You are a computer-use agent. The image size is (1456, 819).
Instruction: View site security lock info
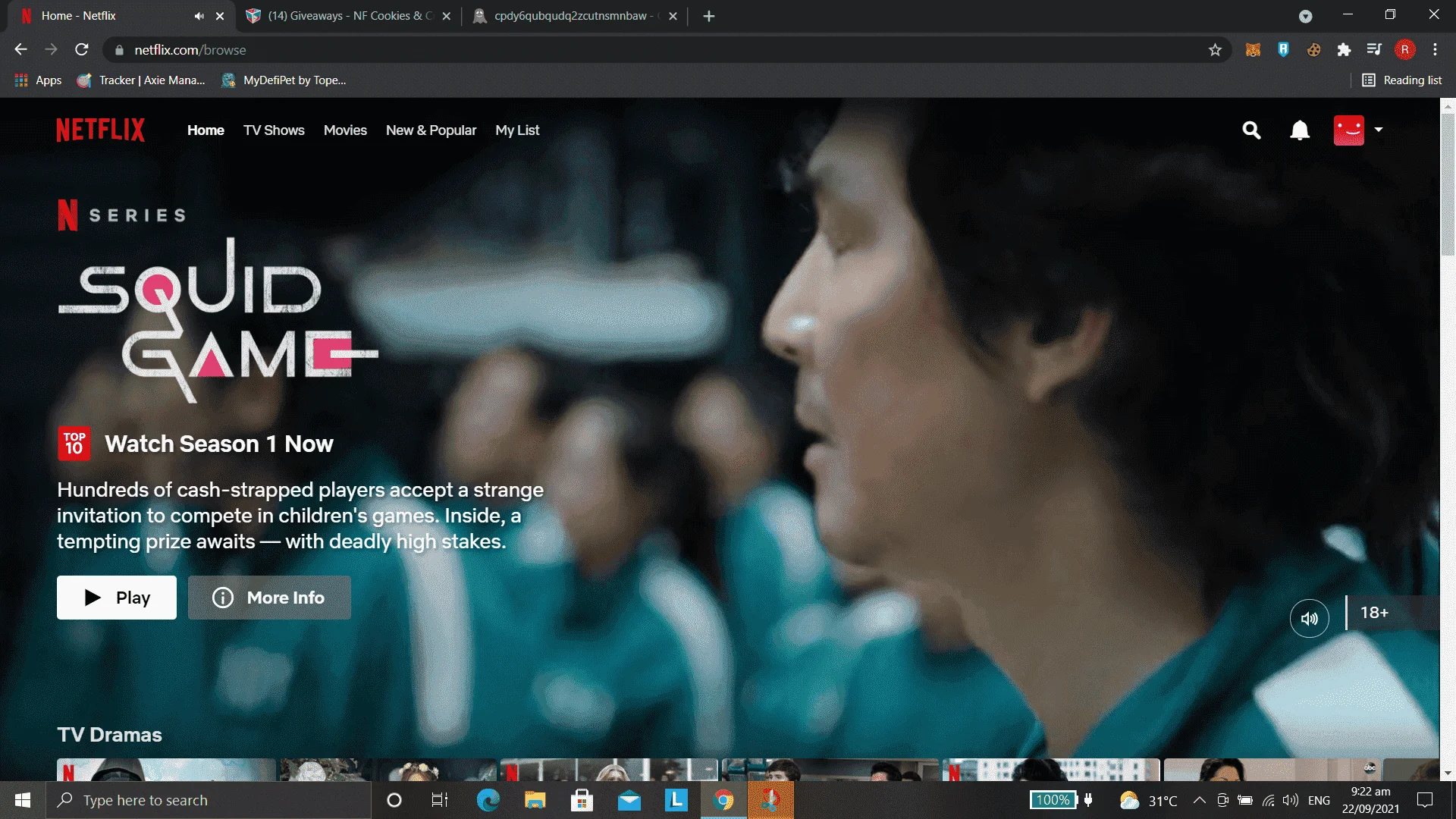pos(119,50)
